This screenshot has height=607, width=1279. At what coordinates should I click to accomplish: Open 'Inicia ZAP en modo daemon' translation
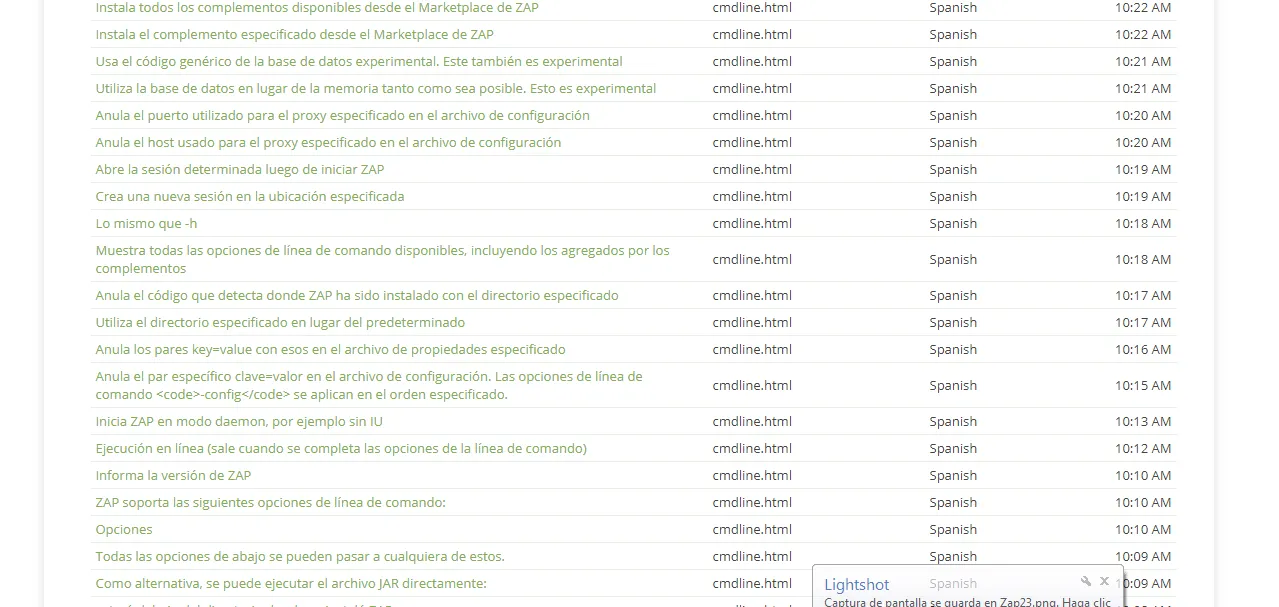239,421
